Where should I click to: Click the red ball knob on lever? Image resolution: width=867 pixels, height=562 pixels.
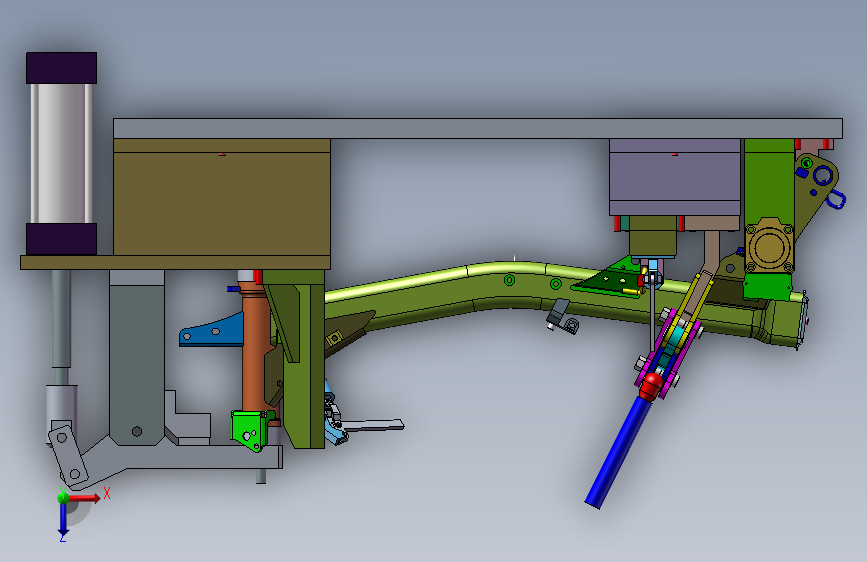click(x=651, y=386)
